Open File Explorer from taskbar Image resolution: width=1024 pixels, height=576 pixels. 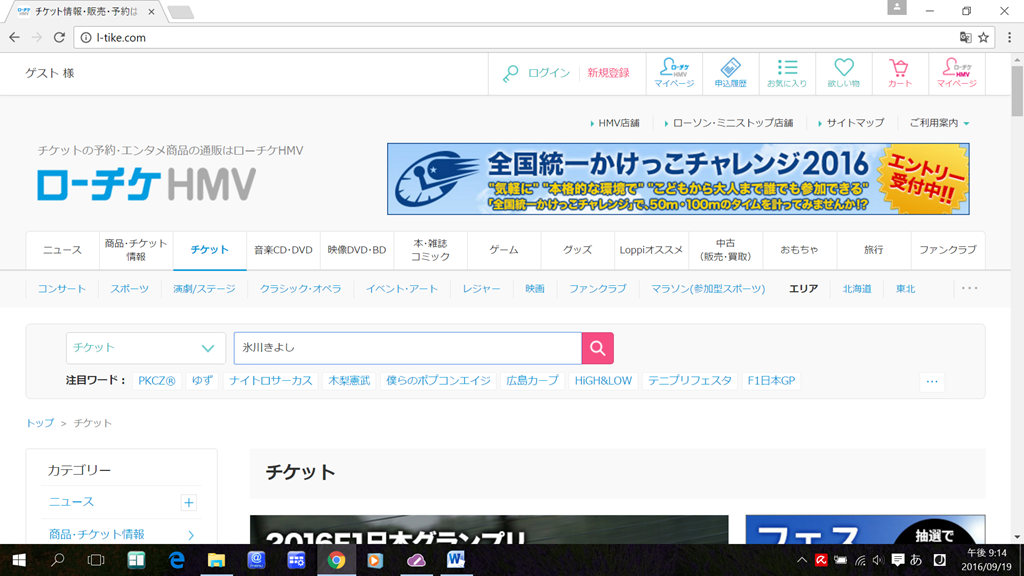tap(216, 560)
